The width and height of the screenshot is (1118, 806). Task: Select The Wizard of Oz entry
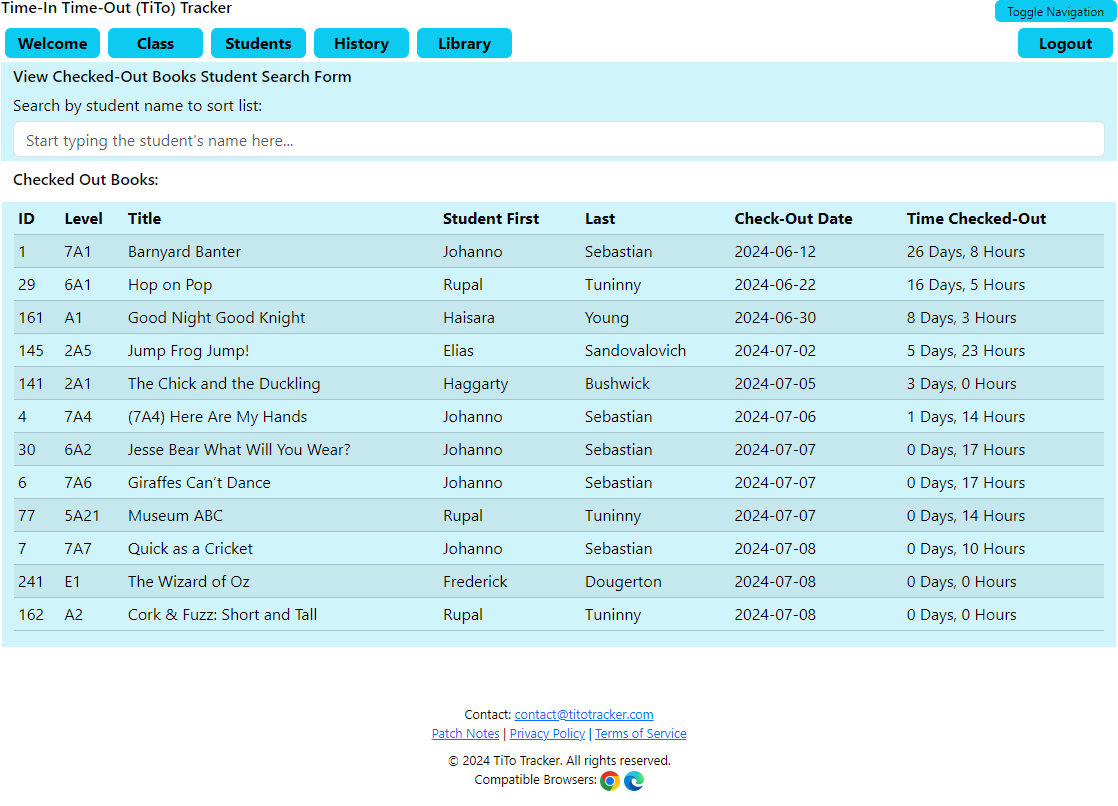189,582
